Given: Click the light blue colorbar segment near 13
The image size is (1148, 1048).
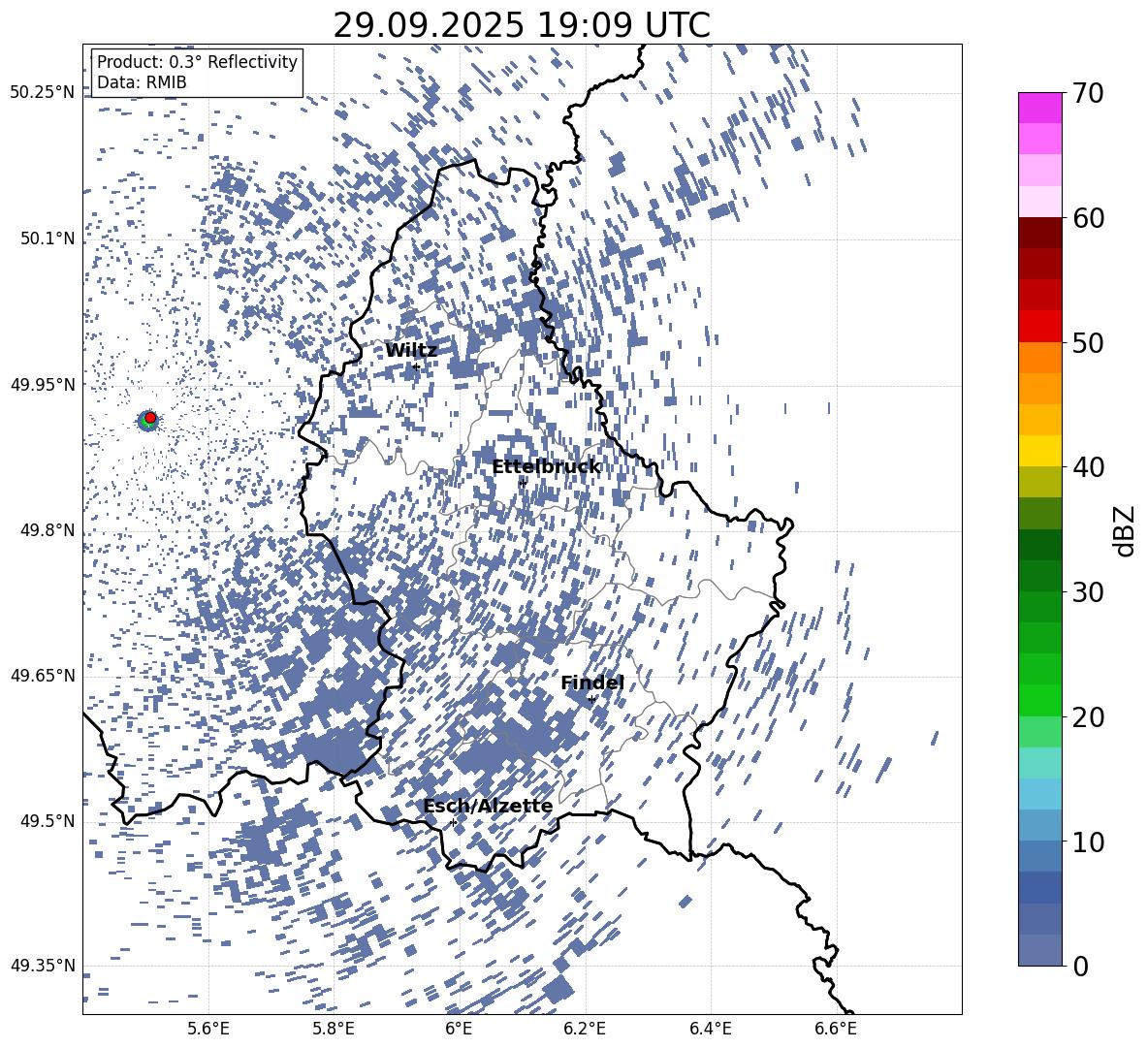Looking at the screenshot, I should pos(1039,794).
